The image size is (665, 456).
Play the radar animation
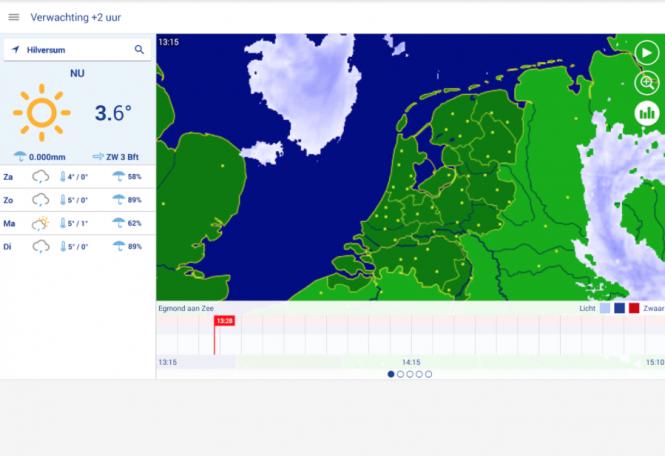point(646,53)
